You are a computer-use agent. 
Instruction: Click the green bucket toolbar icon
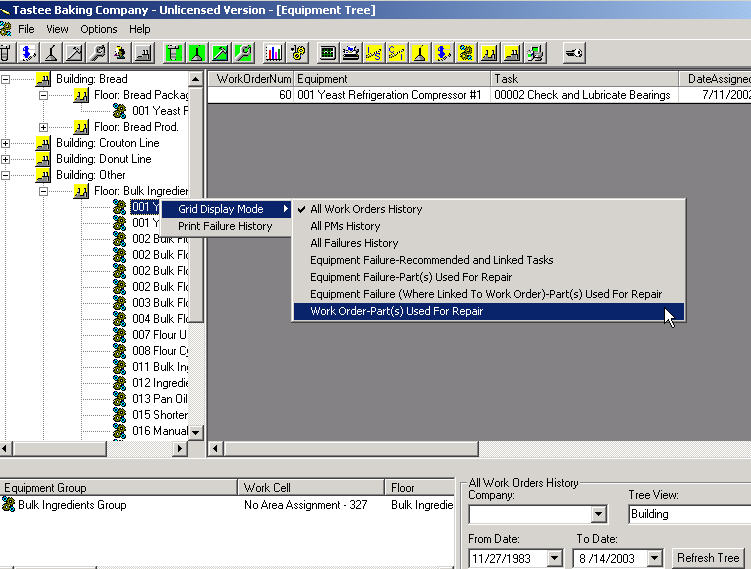tap(174, 53)
